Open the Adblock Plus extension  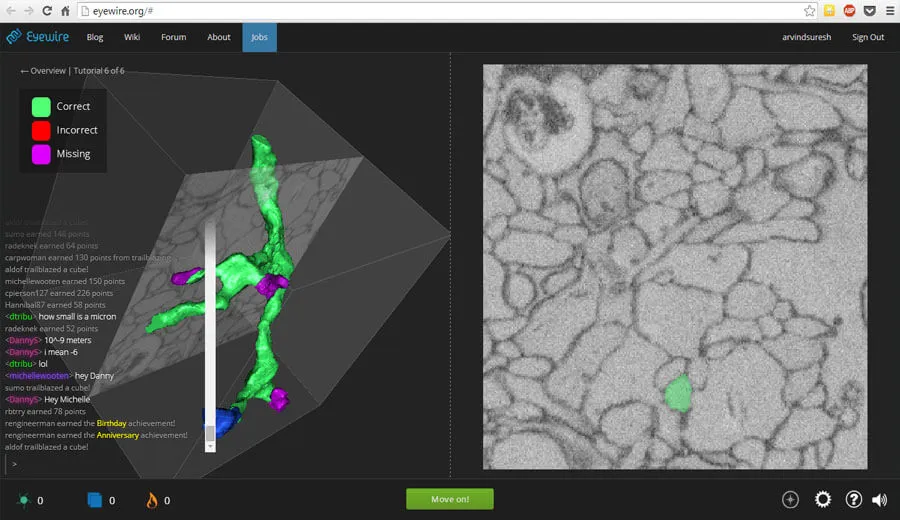tap(849, 10)
